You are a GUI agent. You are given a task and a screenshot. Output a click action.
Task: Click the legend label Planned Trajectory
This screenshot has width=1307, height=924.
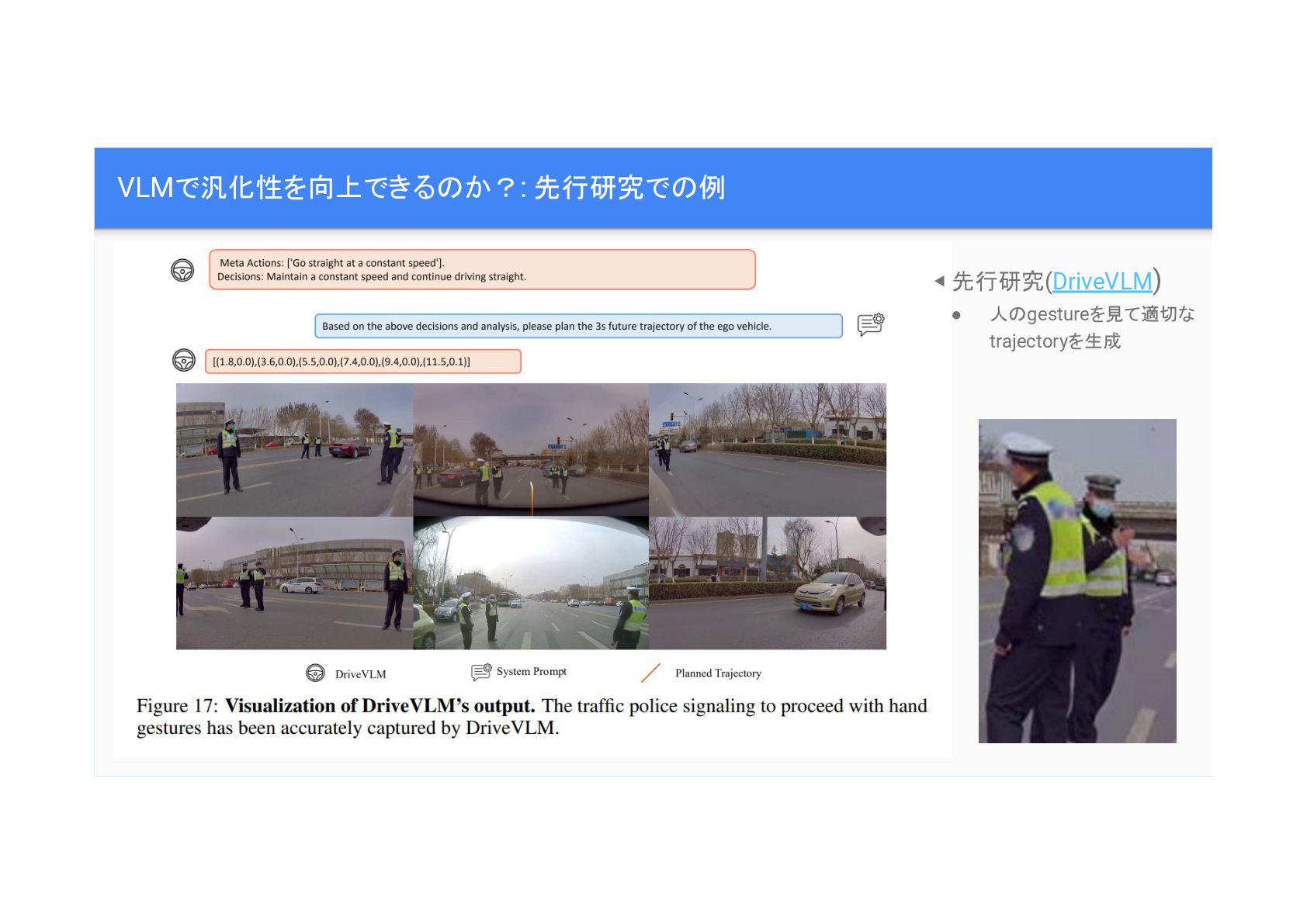[718, 673]
